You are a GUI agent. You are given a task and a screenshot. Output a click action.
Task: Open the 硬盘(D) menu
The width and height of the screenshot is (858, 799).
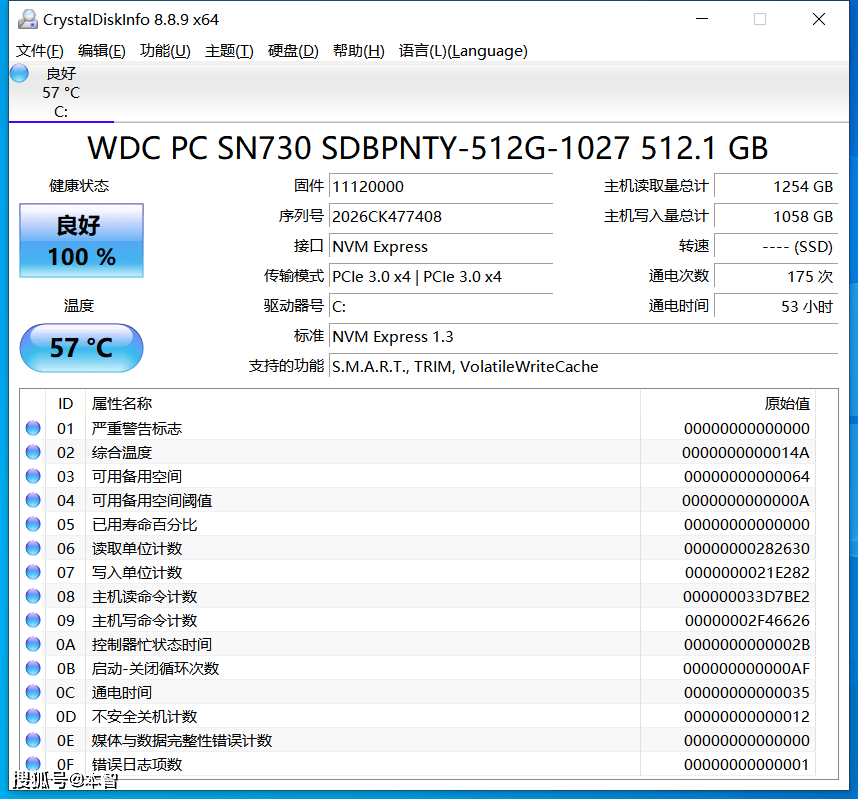pos(293,51)
